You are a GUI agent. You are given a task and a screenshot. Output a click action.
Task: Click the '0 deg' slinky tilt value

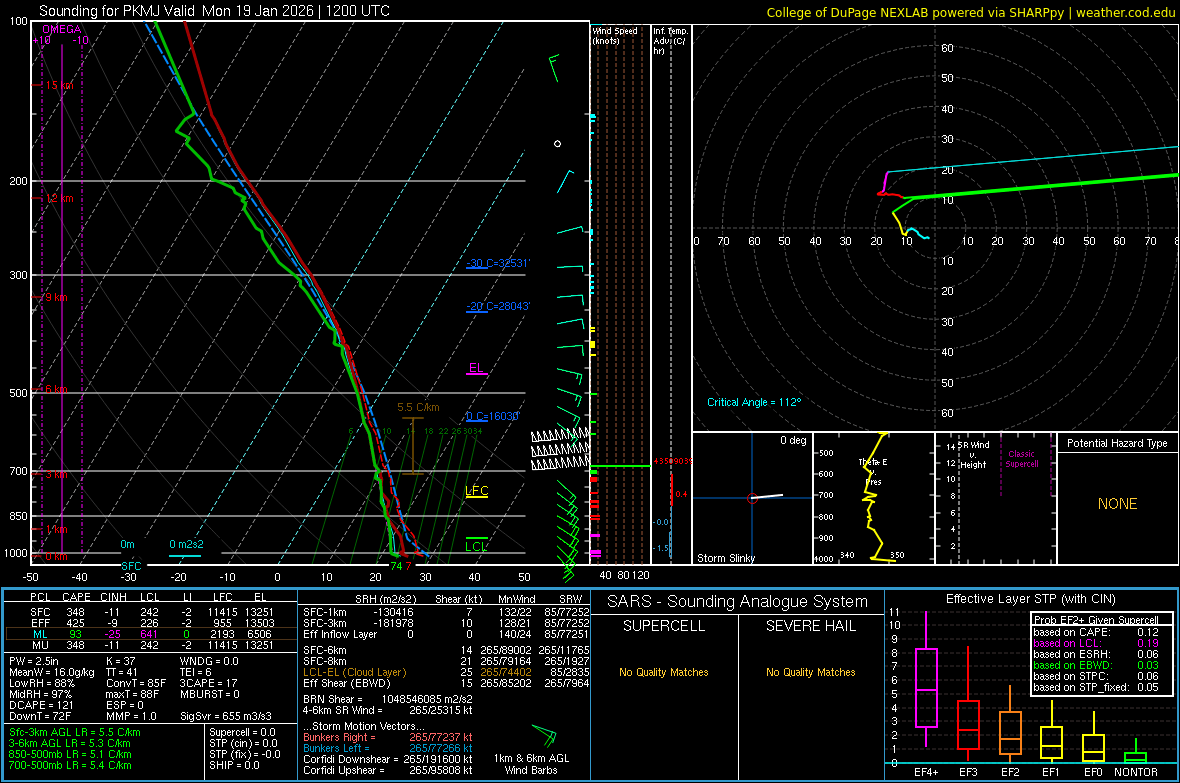point(793,440)
